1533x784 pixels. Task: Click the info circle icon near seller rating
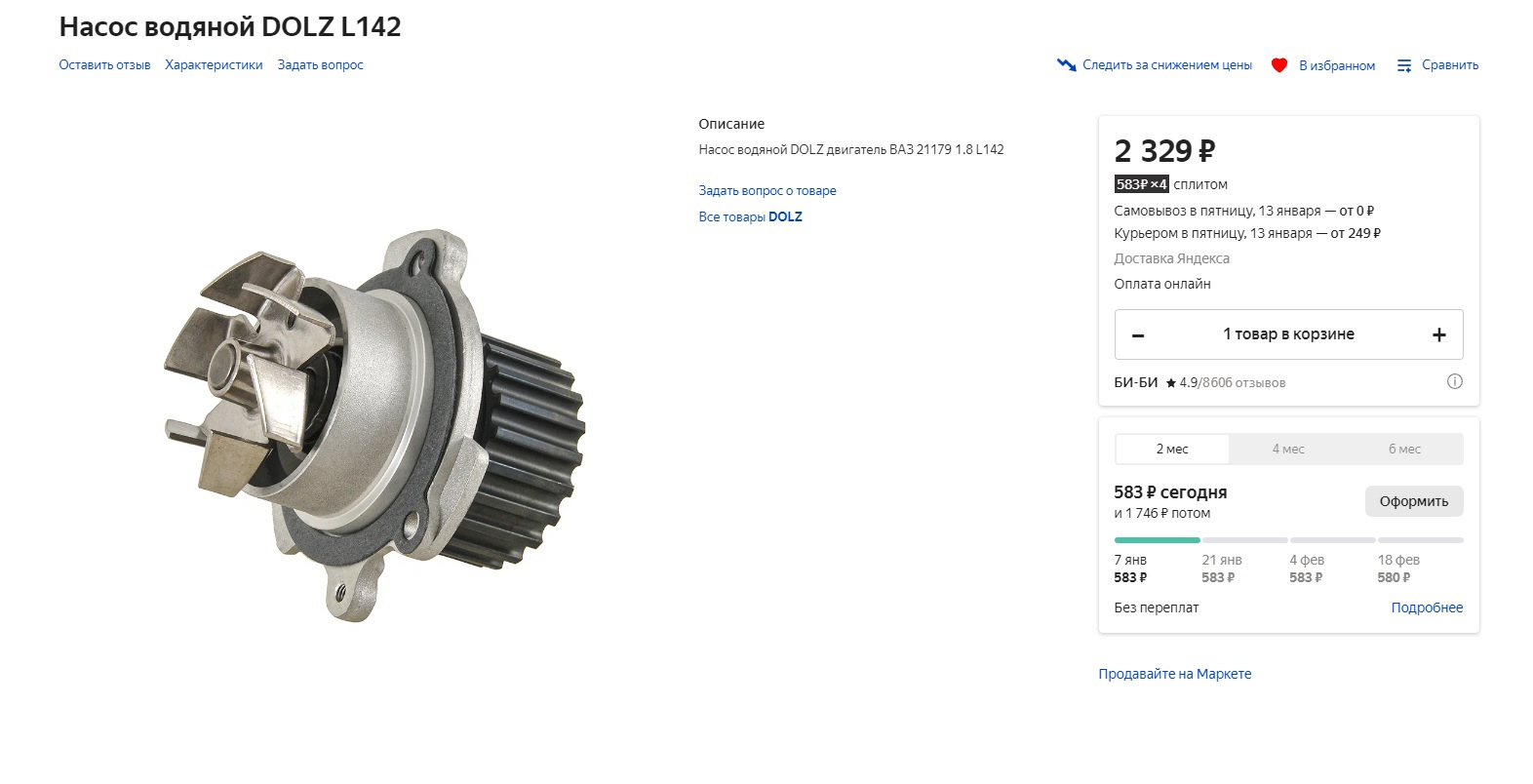pos(1454,382)
